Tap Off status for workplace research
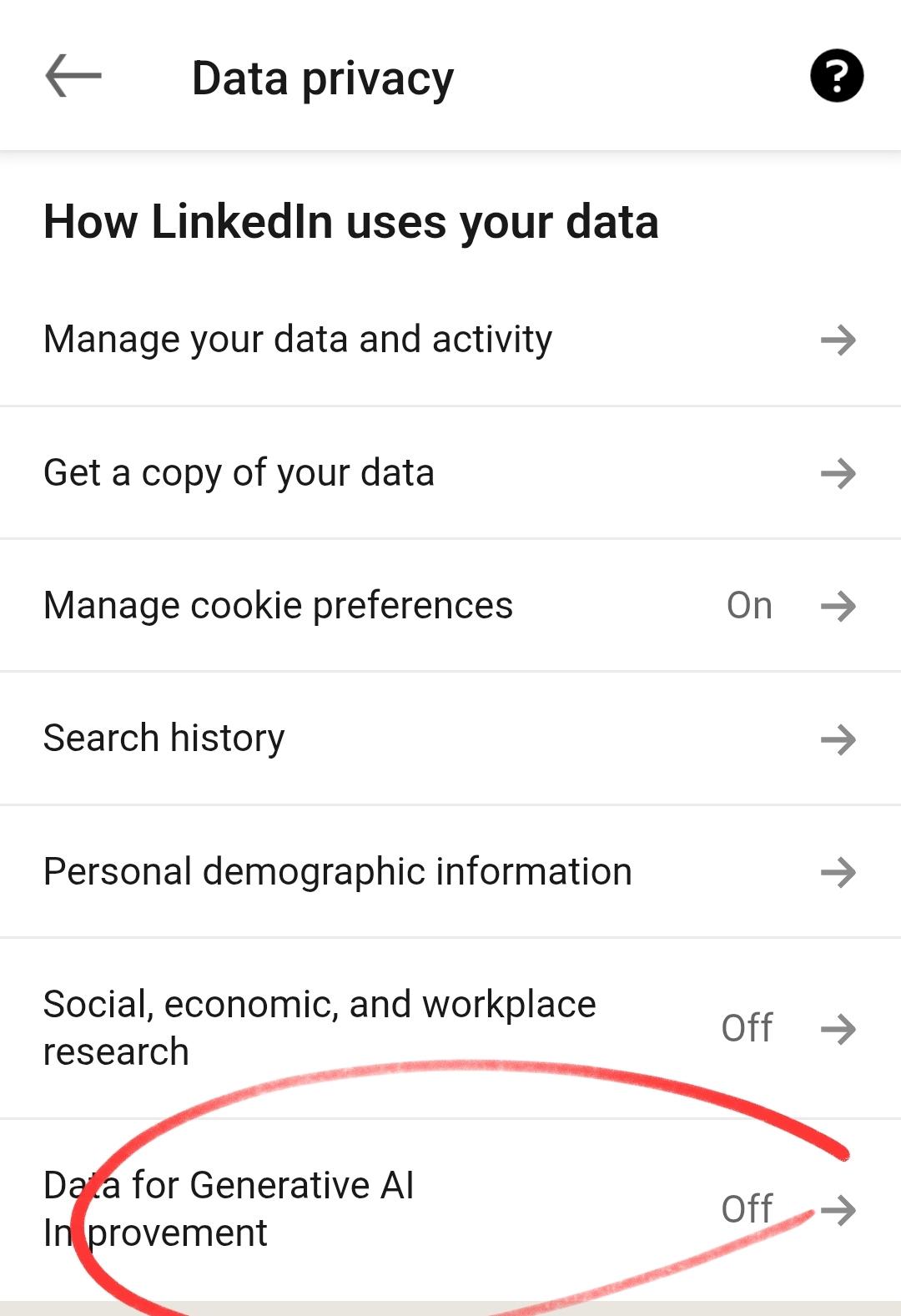The image size is (901, 1316). 747,1028
